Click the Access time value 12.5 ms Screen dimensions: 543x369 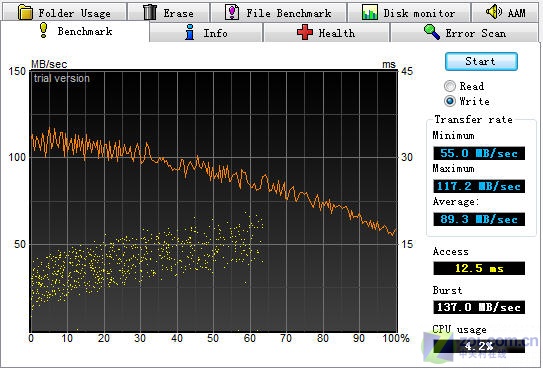[479, 268]
